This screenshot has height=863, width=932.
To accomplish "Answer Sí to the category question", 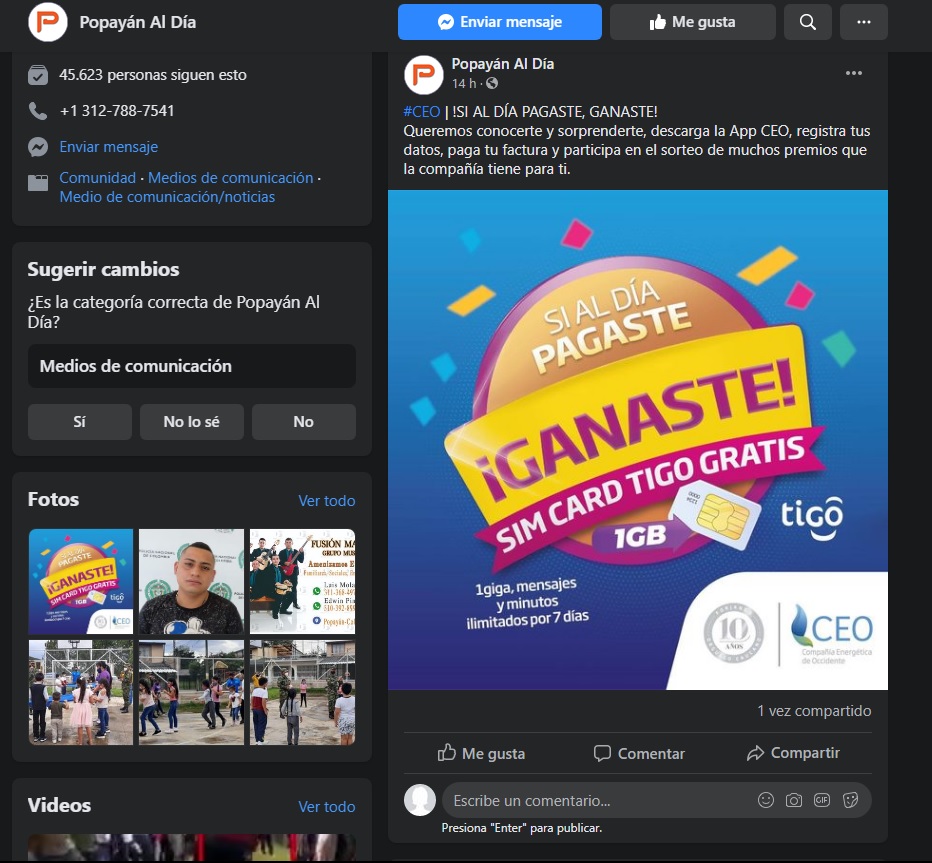I will pos(80,422).
